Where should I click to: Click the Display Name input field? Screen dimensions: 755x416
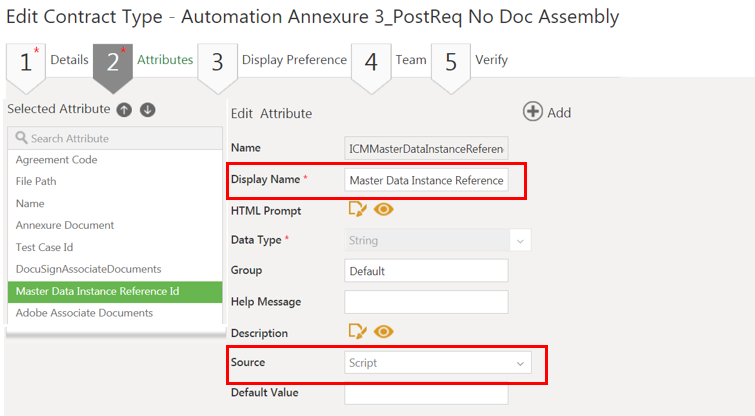click(427, 180)
